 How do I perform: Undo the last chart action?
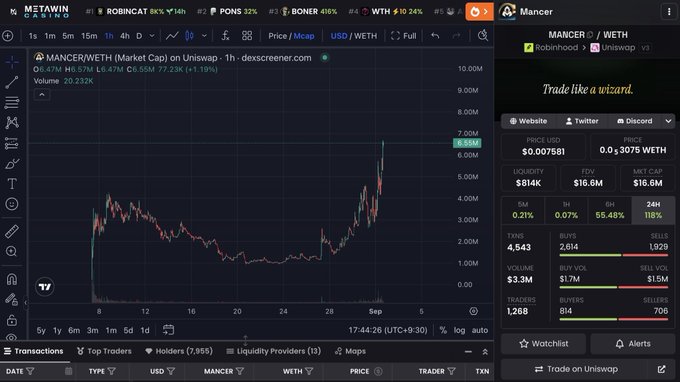[x=435, y=36]
